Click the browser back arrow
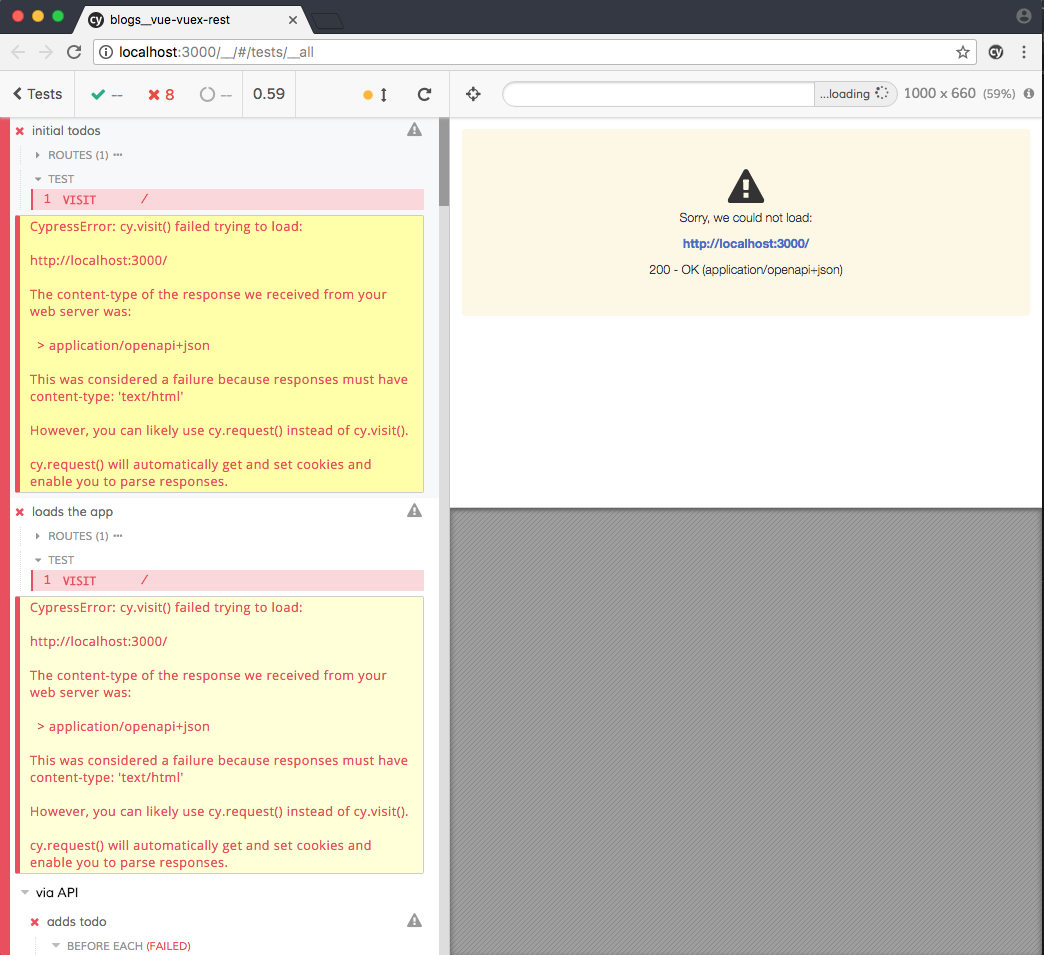The width and height of the screenshot is (1044, 955). 18,52
